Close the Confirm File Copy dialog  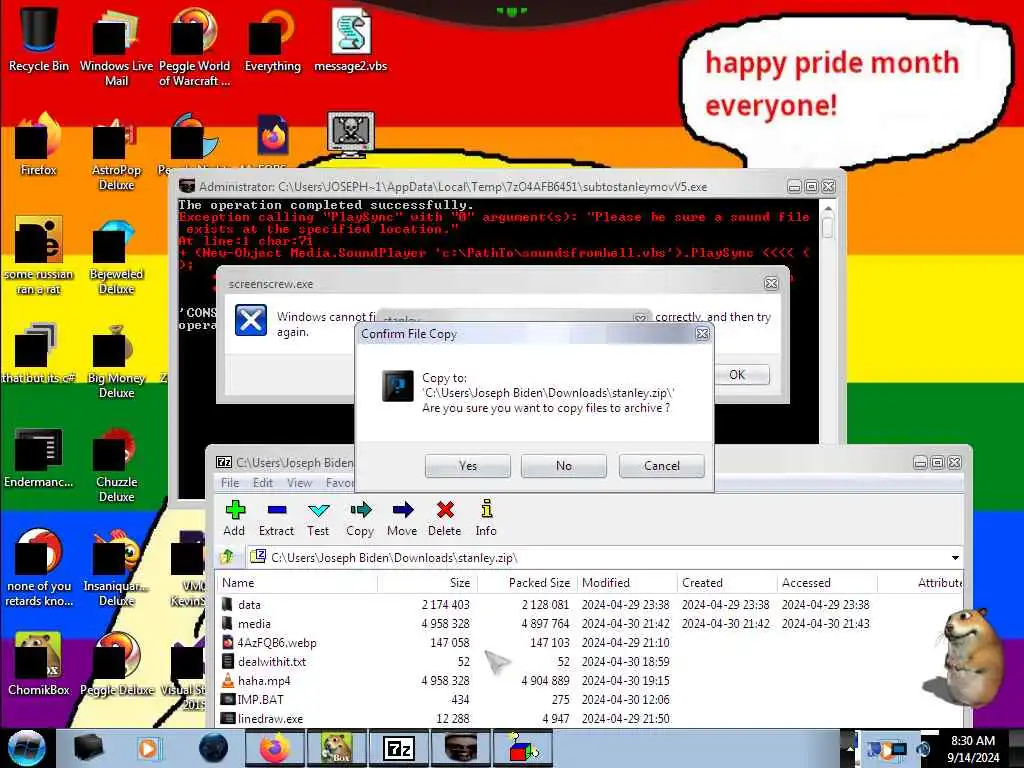[702, 334]
